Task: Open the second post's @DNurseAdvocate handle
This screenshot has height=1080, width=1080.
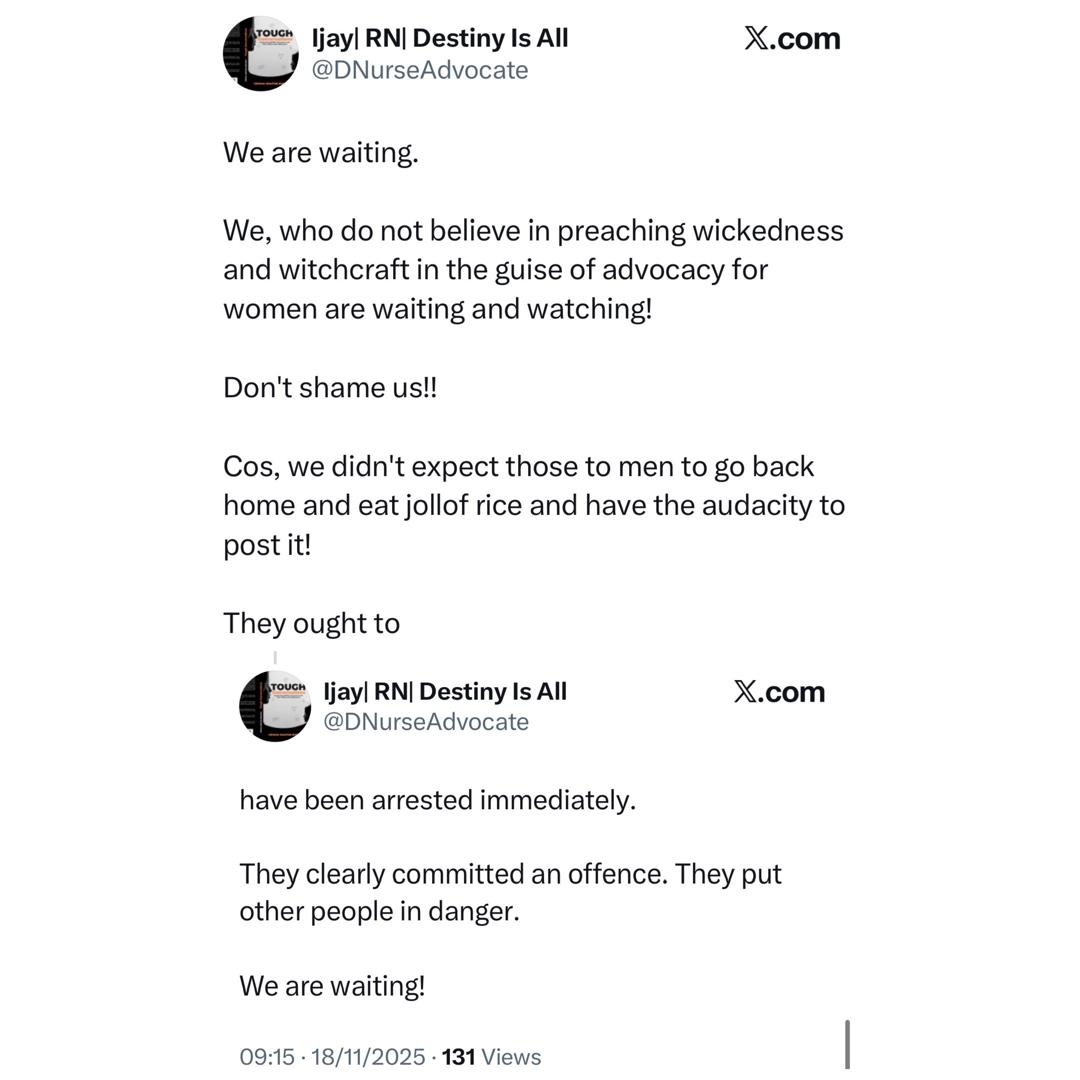Action: tap(426, 722)
